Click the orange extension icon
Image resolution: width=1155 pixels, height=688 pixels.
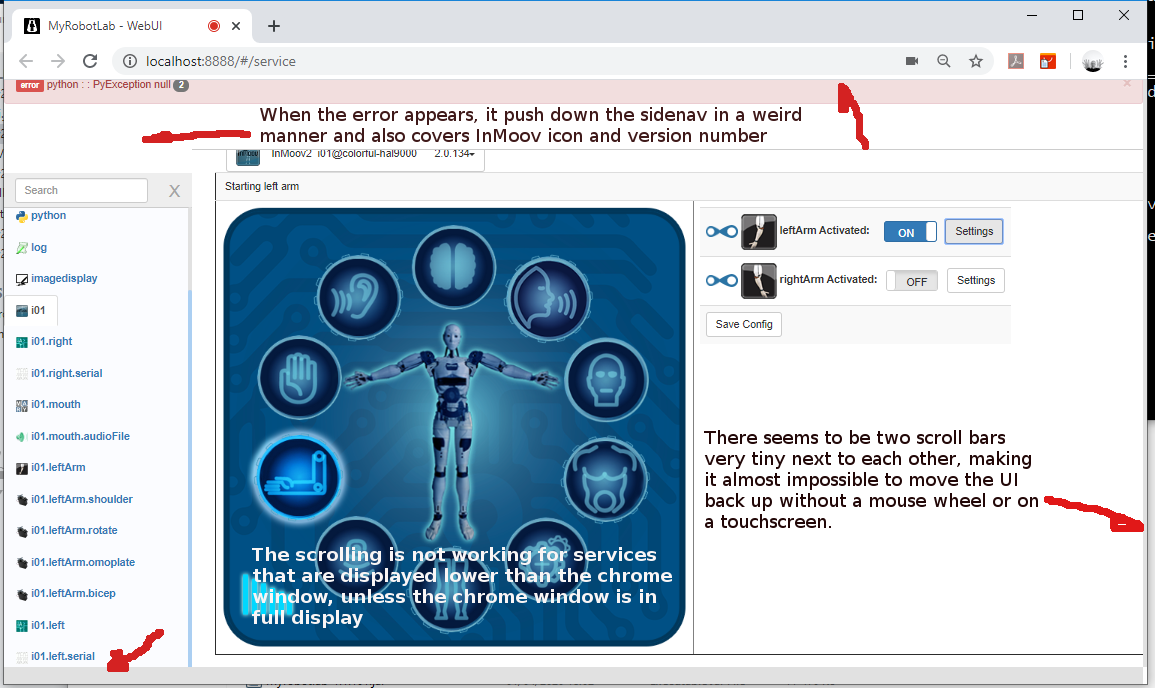point(1047,61)
